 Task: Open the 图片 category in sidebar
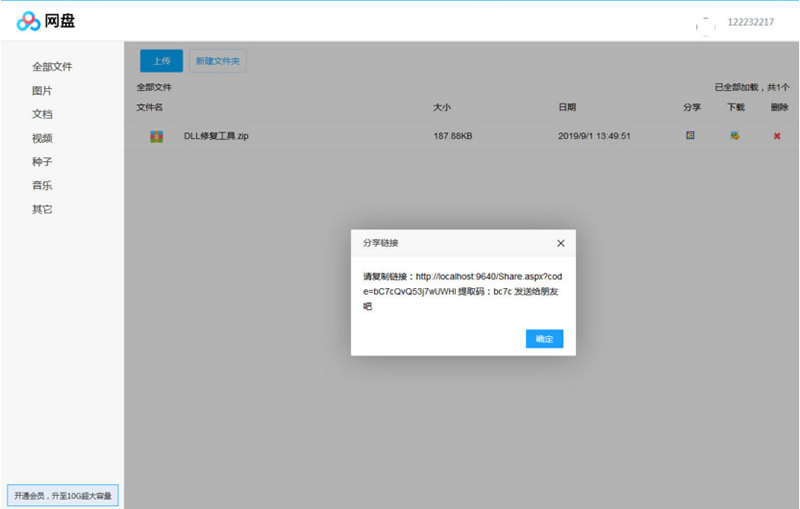coord(42,90)
